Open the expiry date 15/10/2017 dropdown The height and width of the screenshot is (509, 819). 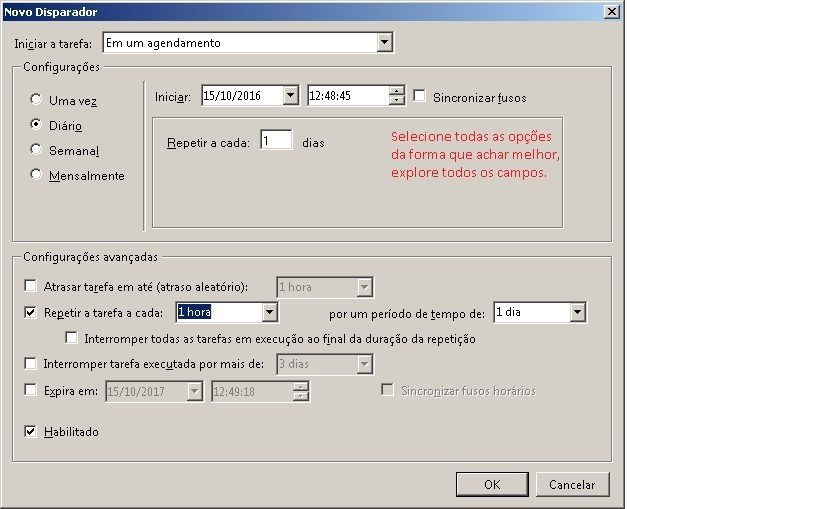pyautogui.click(x=194, y=391)
